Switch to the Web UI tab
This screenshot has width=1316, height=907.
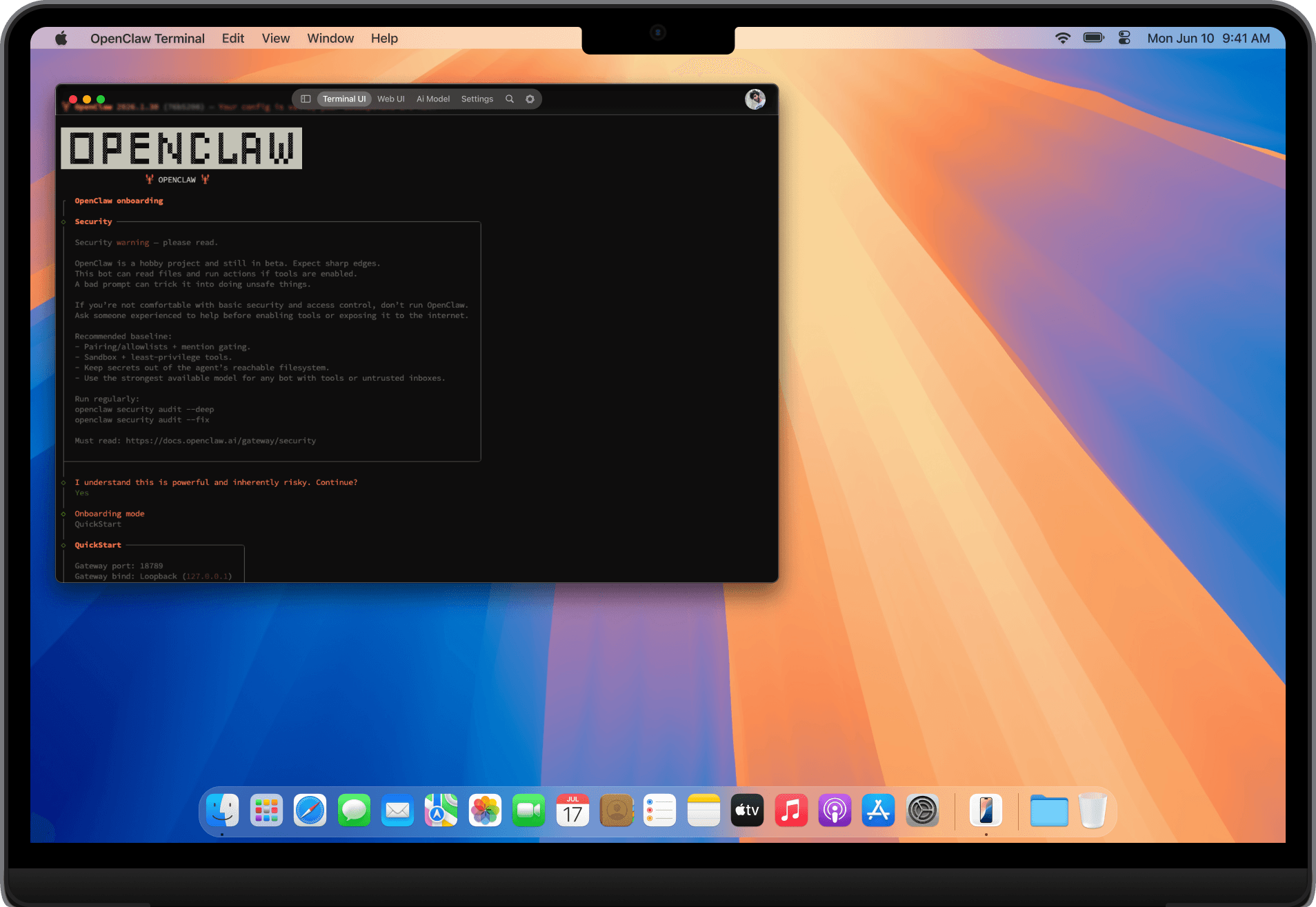(x=390, y=99)
